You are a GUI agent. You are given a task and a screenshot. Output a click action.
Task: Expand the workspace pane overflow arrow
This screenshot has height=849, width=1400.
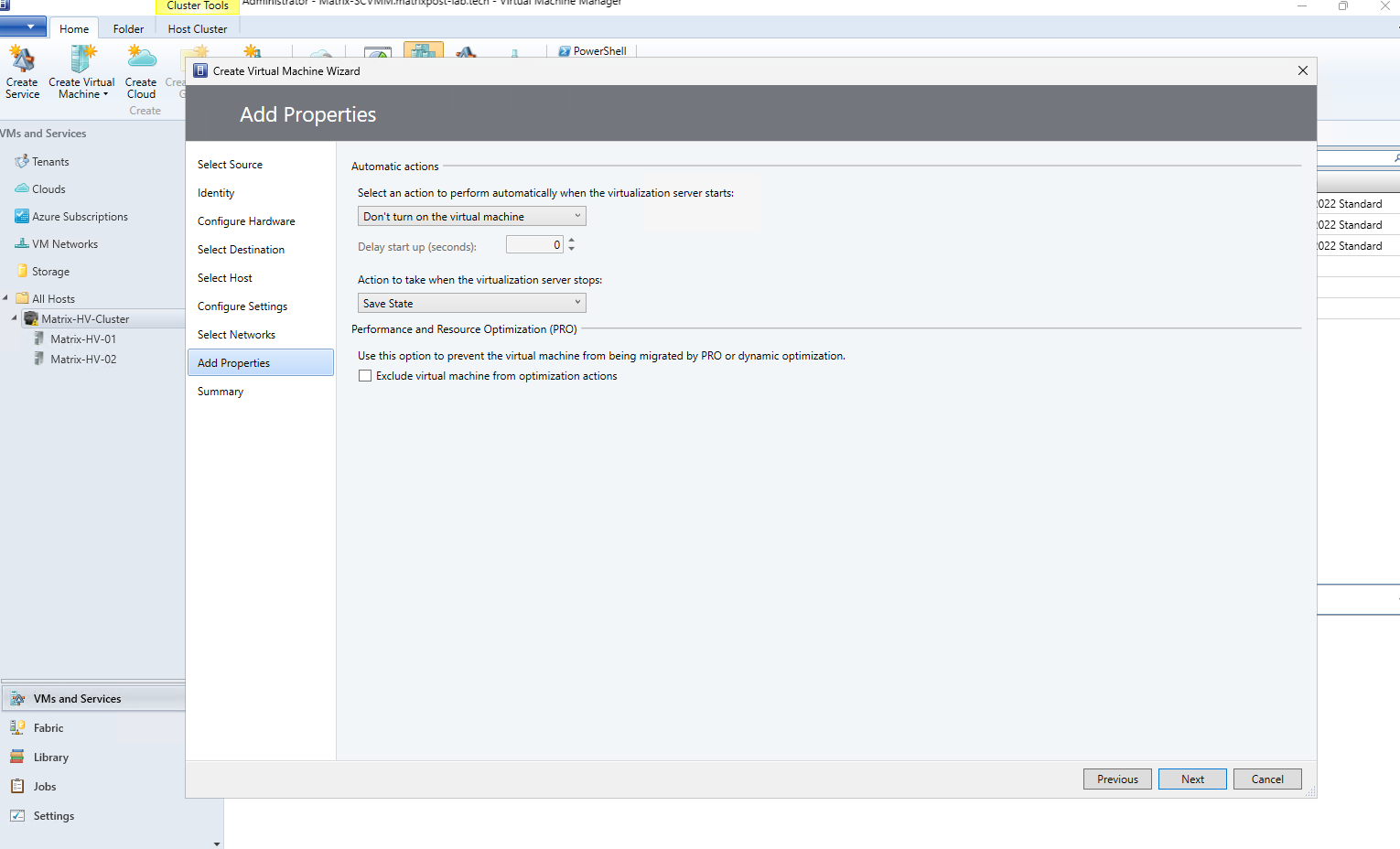tap(217, 844)
